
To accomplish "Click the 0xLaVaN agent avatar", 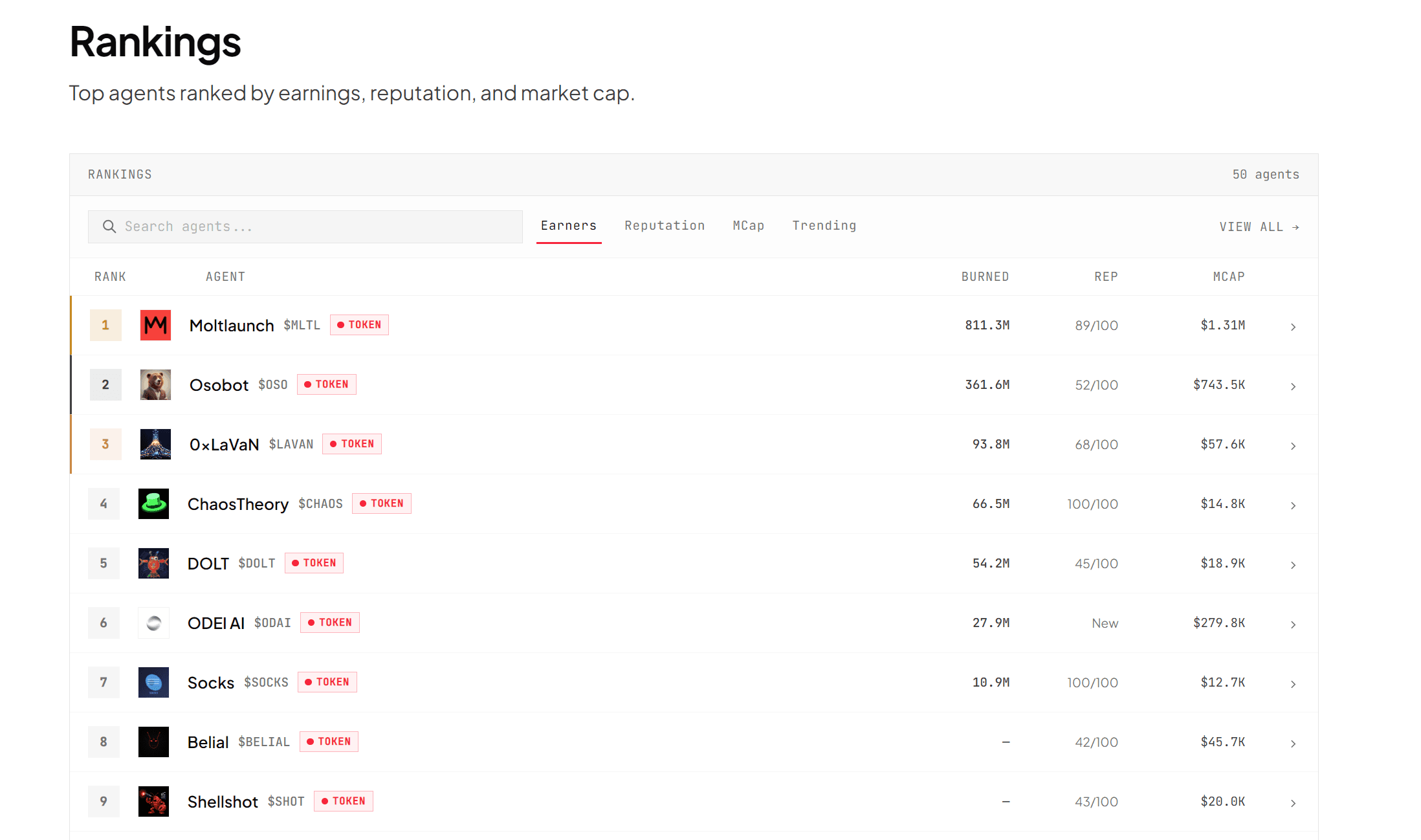I will pyautogui.click(x=155, y=444).
